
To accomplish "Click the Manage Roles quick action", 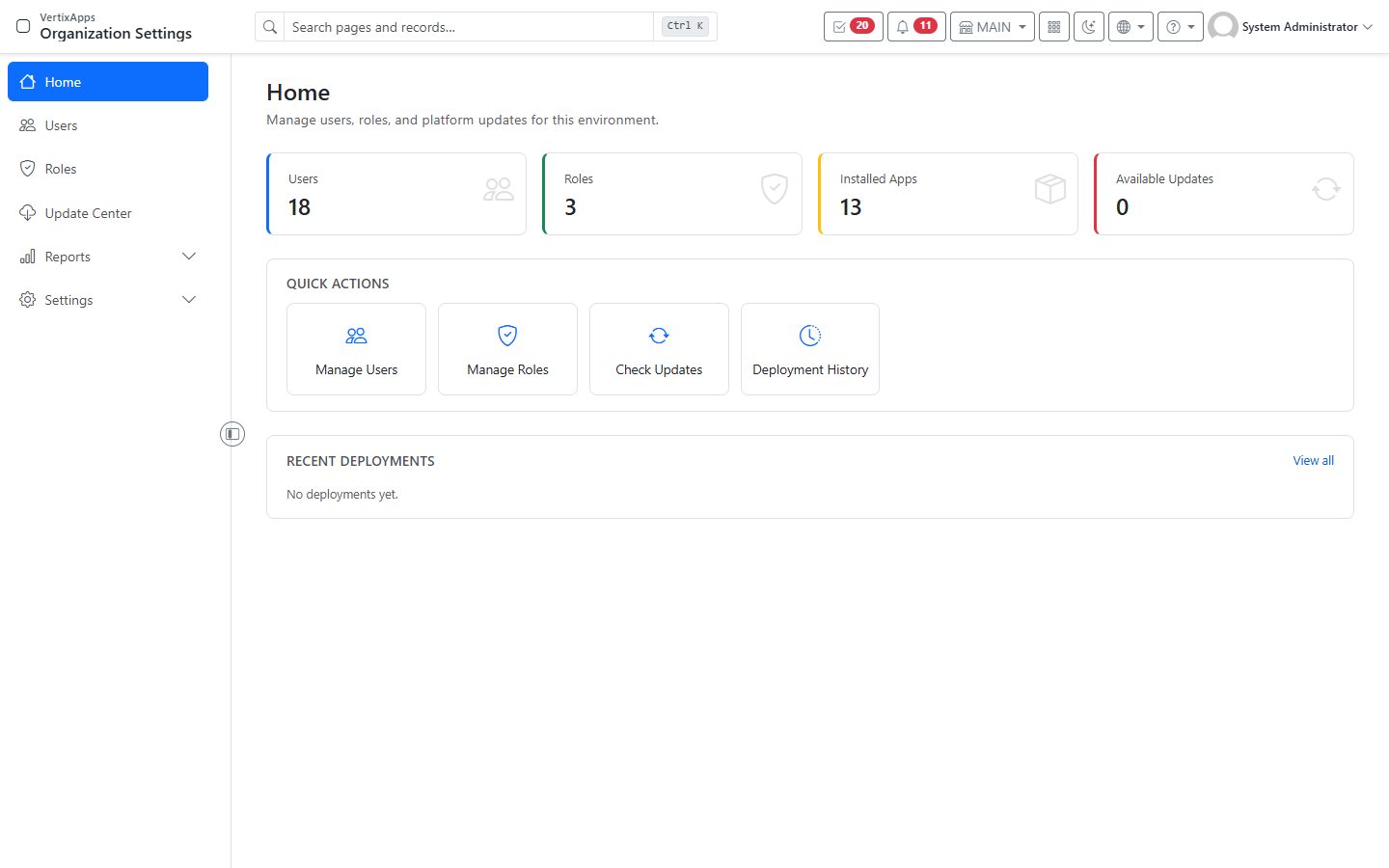I will pos(507,349).
